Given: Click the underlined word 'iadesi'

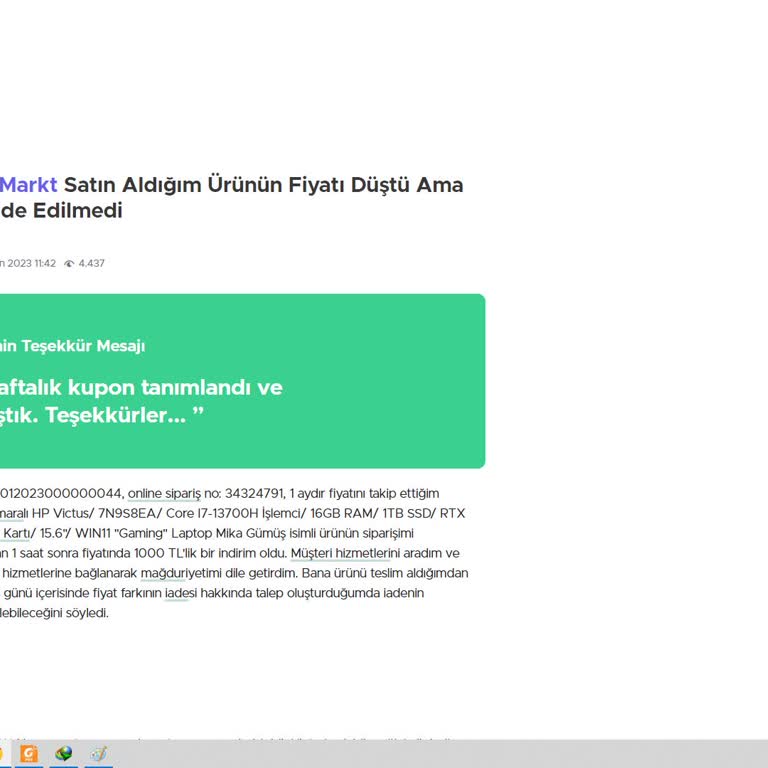Looking at the screenshot, I should (x=181, y=593).
